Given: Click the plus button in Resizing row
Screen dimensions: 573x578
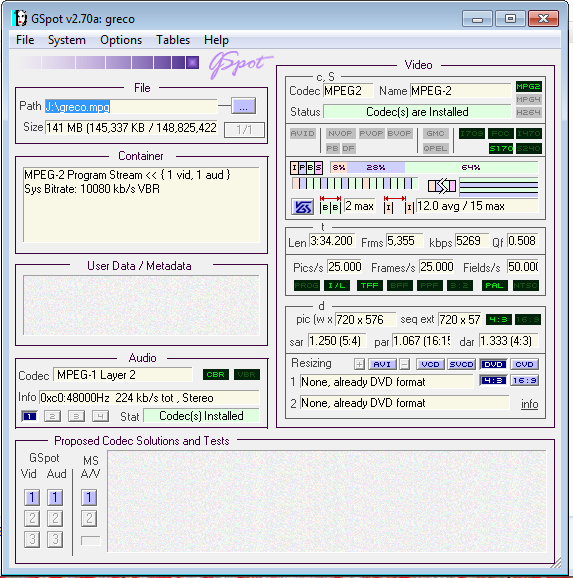Looking at the screenshot, I should click(359, 364).
